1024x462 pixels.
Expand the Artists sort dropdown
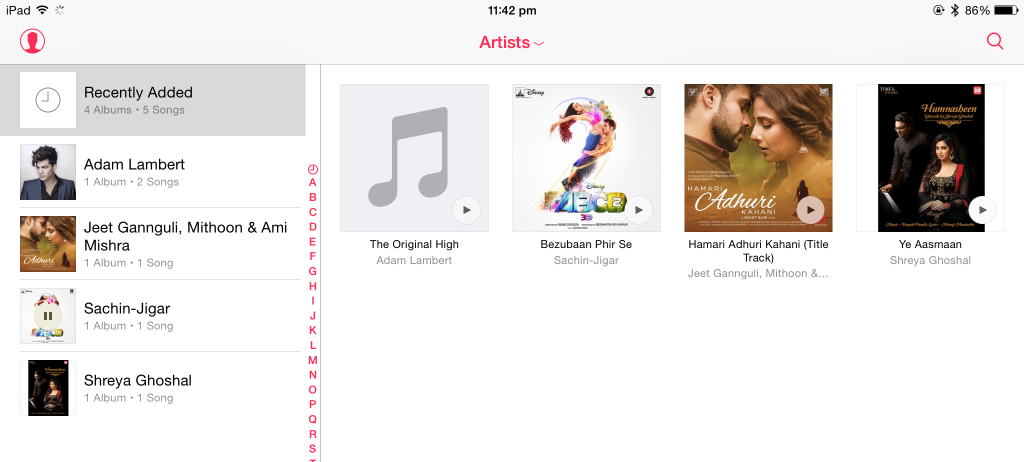[x=511, y=42]
